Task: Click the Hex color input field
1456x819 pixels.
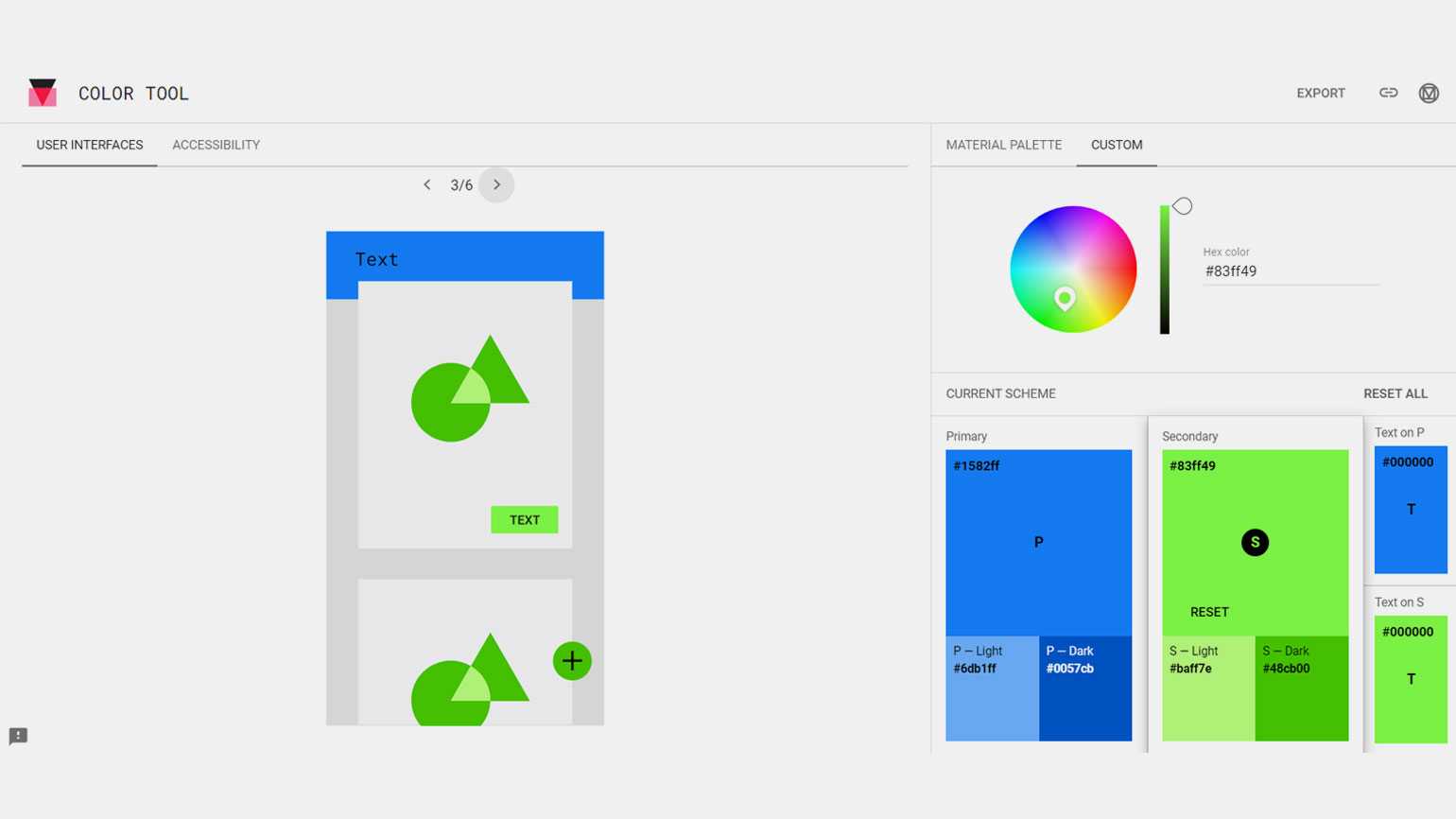Action: [1290, 271]
